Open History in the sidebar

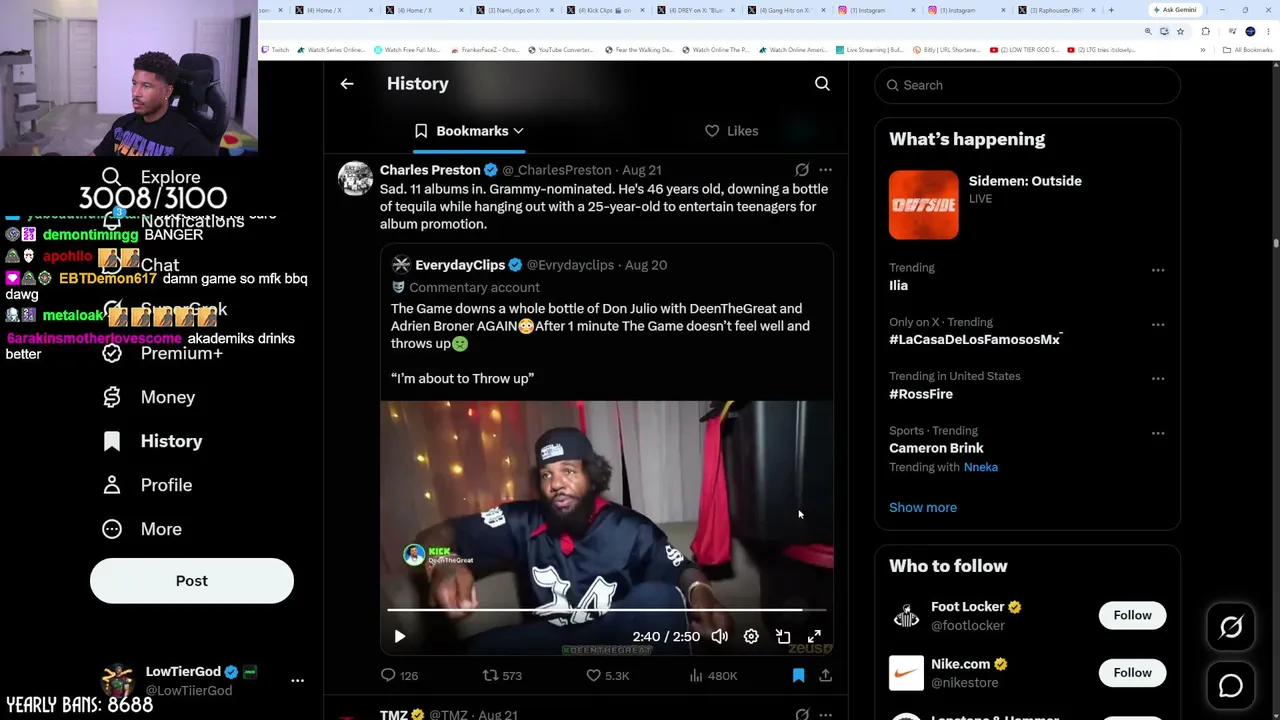coord(152,441)
